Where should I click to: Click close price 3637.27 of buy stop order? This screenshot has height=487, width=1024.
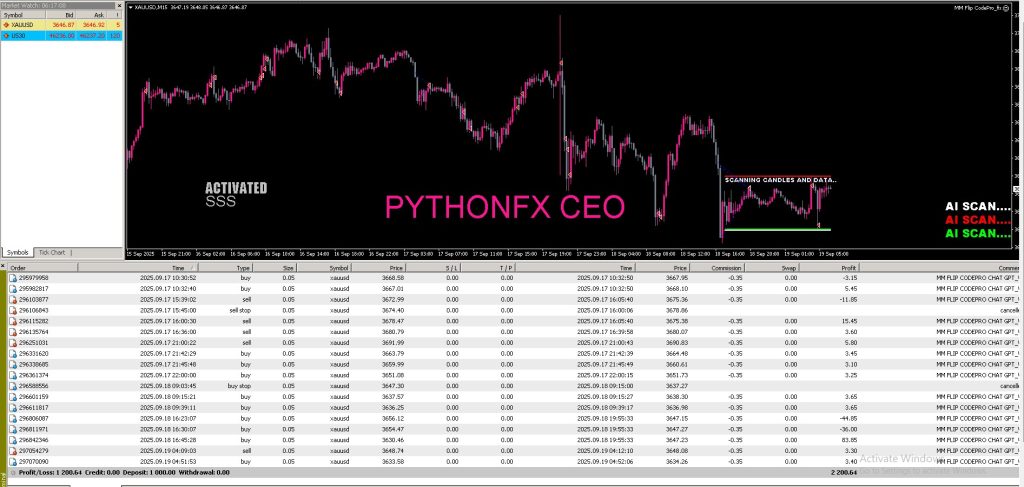click(x=677, y=385)
